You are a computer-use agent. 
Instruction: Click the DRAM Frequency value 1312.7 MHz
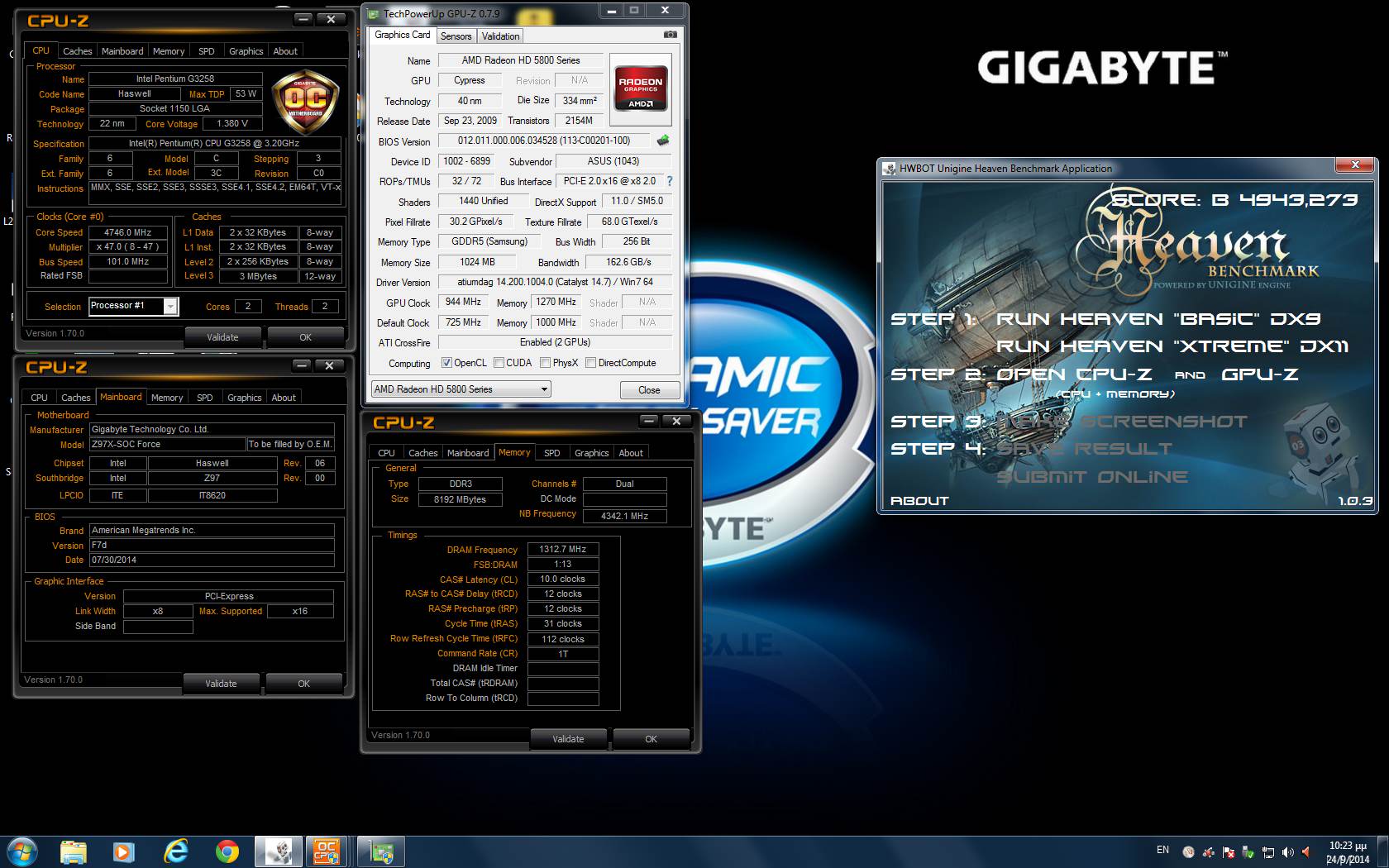point(562,549)
